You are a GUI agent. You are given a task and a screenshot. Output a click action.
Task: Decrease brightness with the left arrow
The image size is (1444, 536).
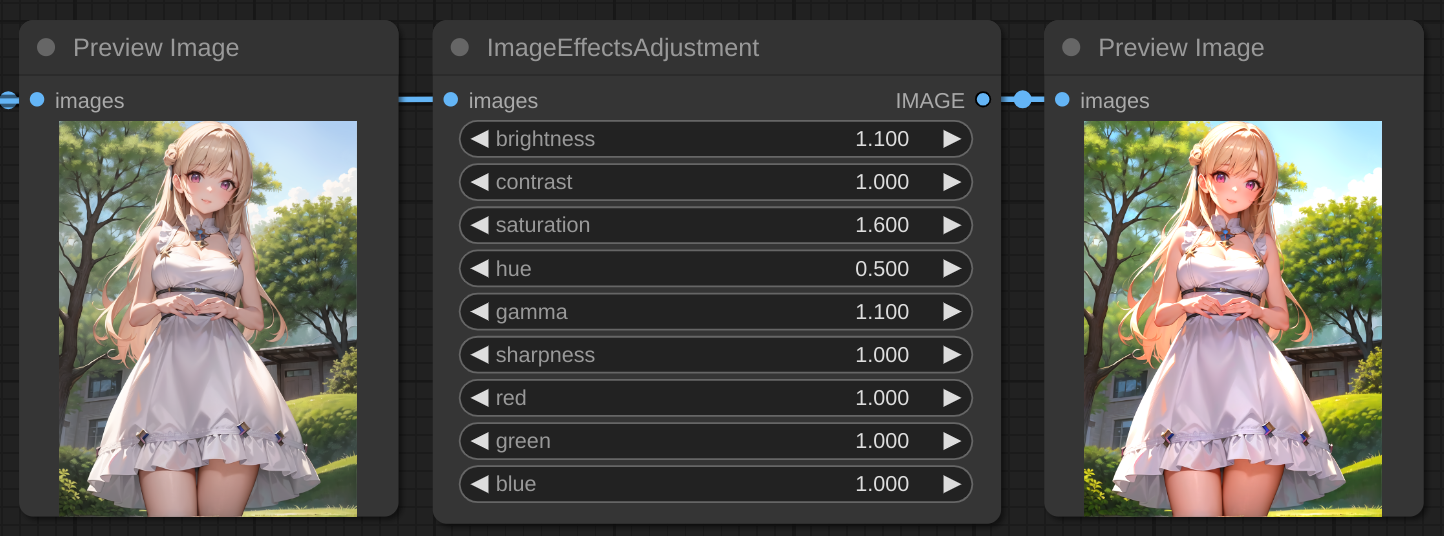point(479,139)
